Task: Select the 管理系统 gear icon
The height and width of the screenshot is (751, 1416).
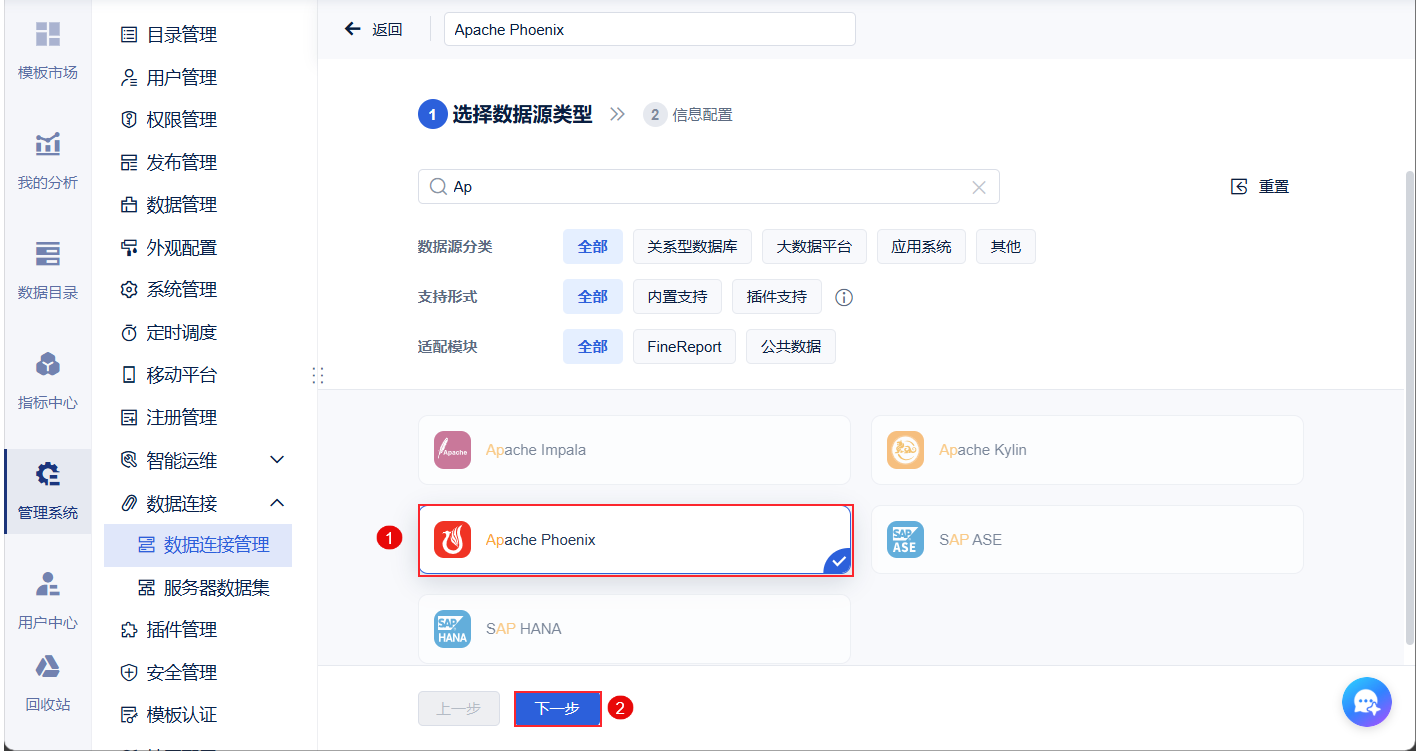Action: click(x=48, y=473)
